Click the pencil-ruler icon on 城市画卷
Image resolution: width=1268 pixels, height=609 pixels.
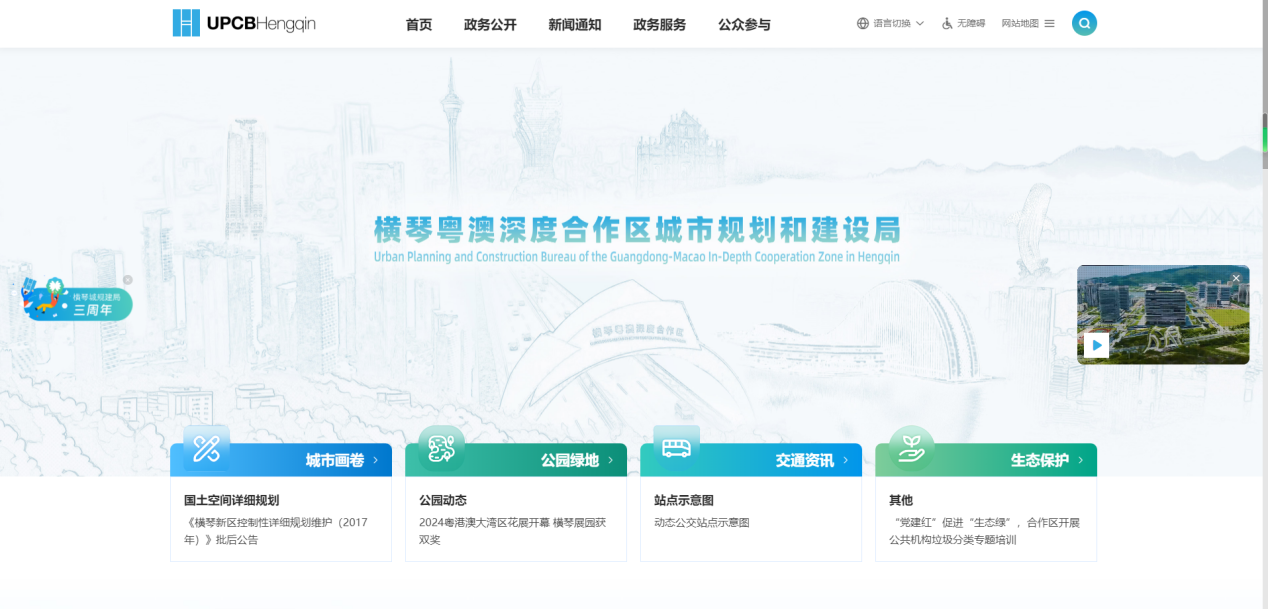(x=206, y=448)
